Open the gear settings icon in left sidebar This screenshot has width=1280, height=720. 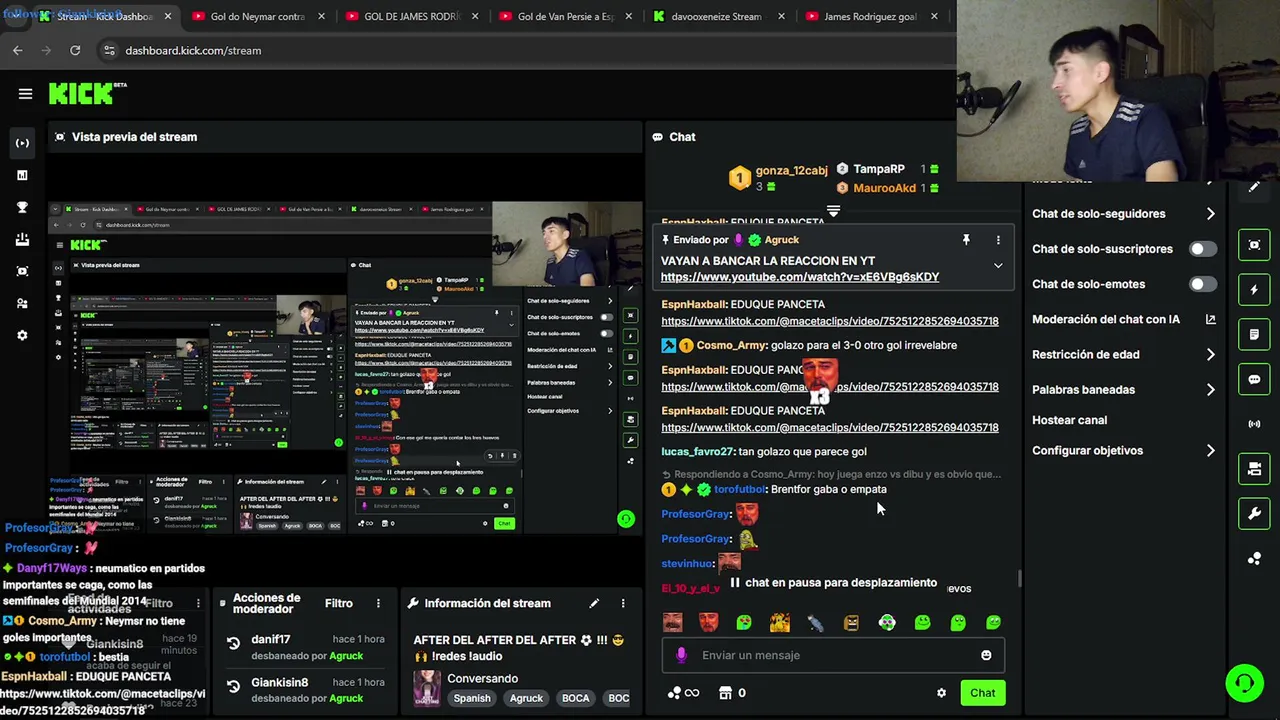click(22, 335)
